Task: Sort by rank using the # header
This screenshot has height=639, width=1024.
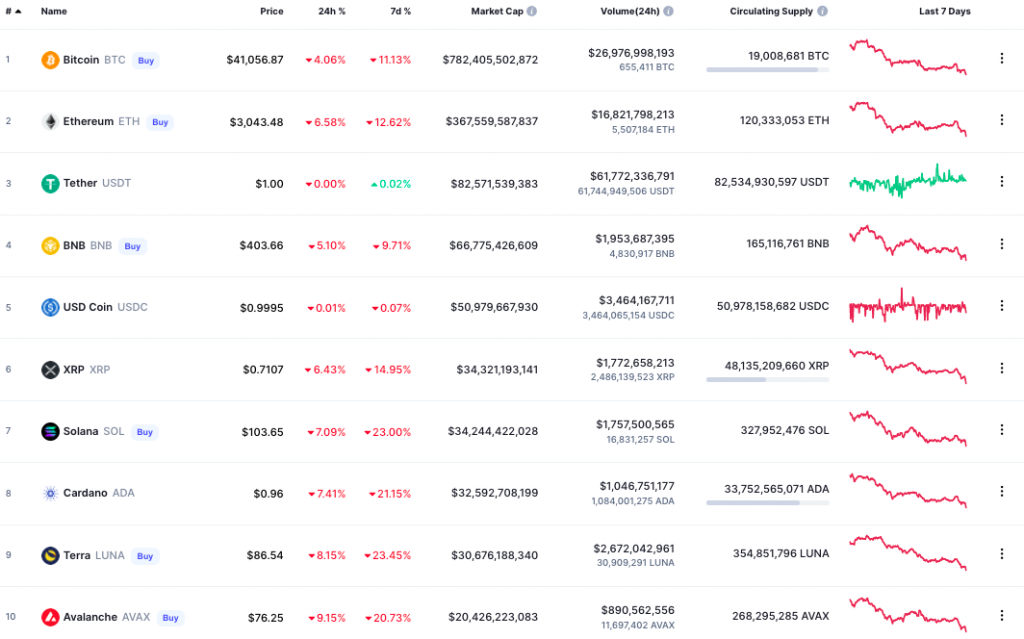Action: click(13, 11)
